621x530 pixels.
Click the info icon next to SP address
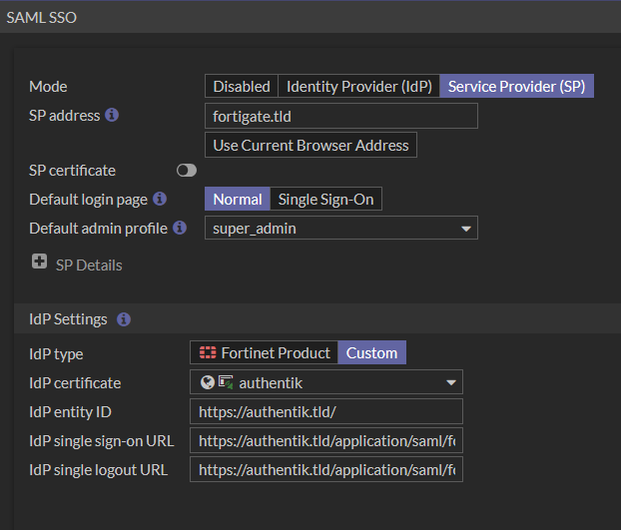click(x=112, y=115)
